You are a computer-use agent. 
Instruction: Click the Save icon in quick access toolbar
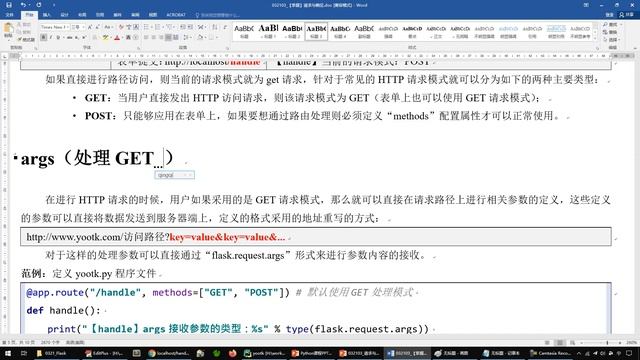(x=9, y=5)
